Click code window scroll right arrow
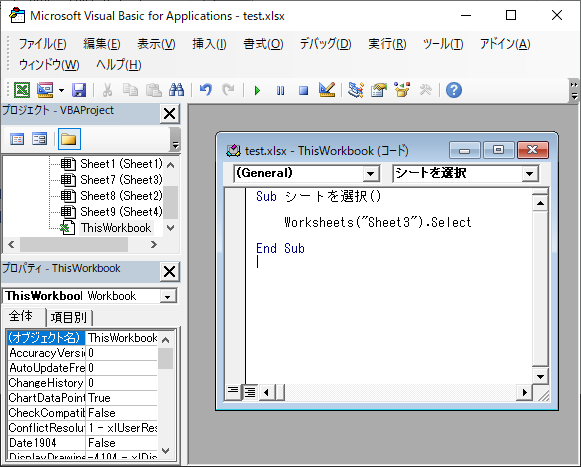This screenshot has height=467, width=581. [x=524, y=392]
